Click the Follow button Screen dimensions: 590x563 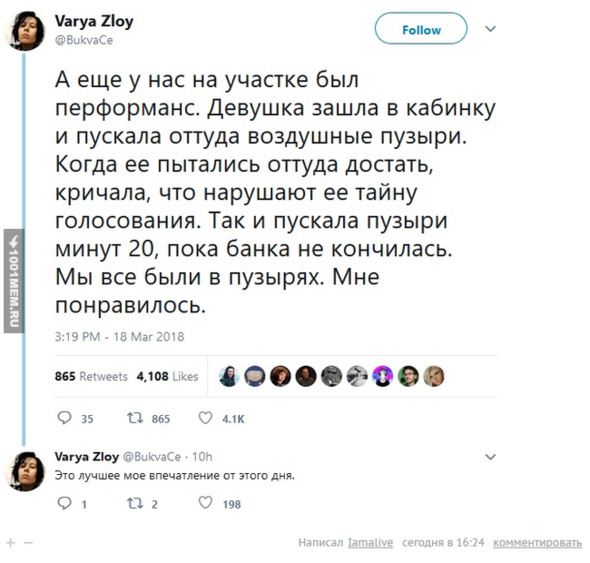[x=421, y=29]
